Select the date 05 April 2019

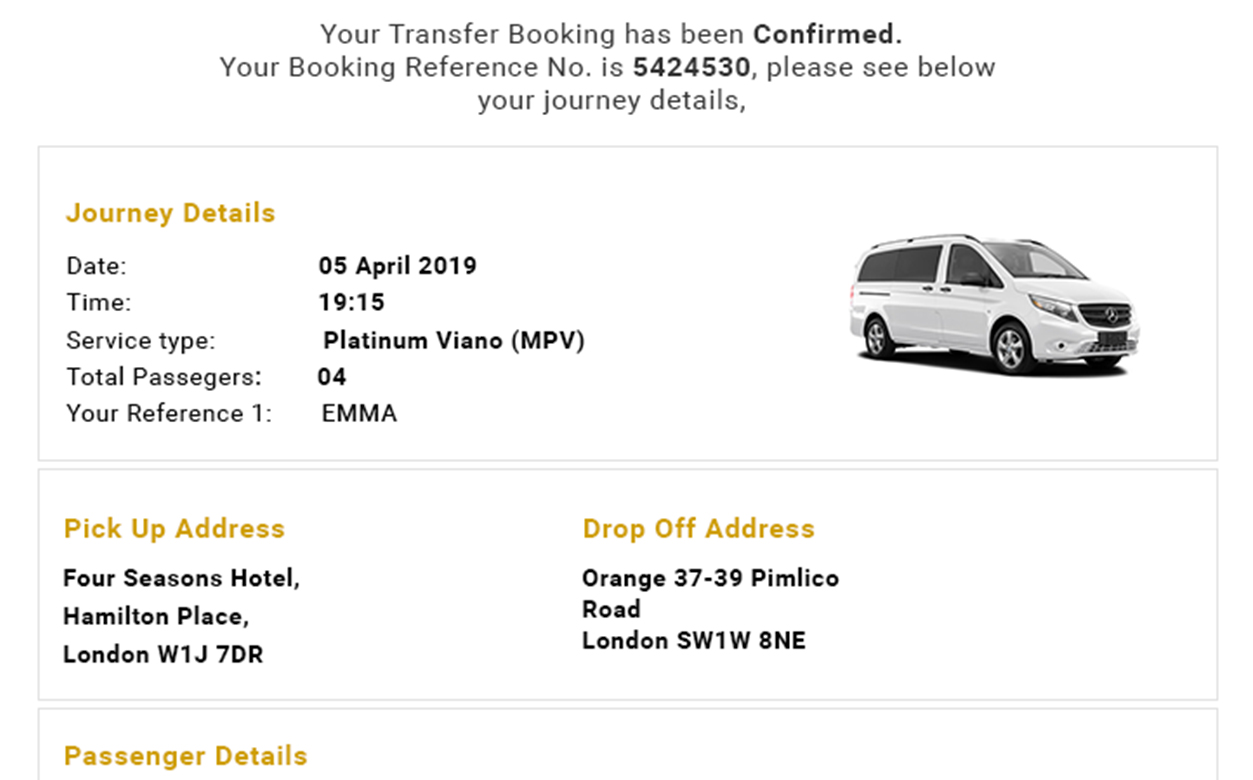pyautogui.click(x=397, y=266)
